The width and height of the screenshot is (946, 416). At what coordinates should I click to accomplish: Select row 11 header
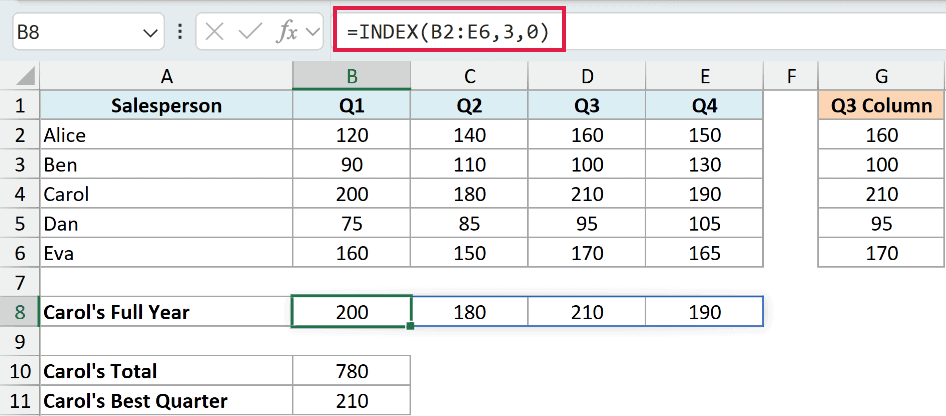click(x=20, y=401)
